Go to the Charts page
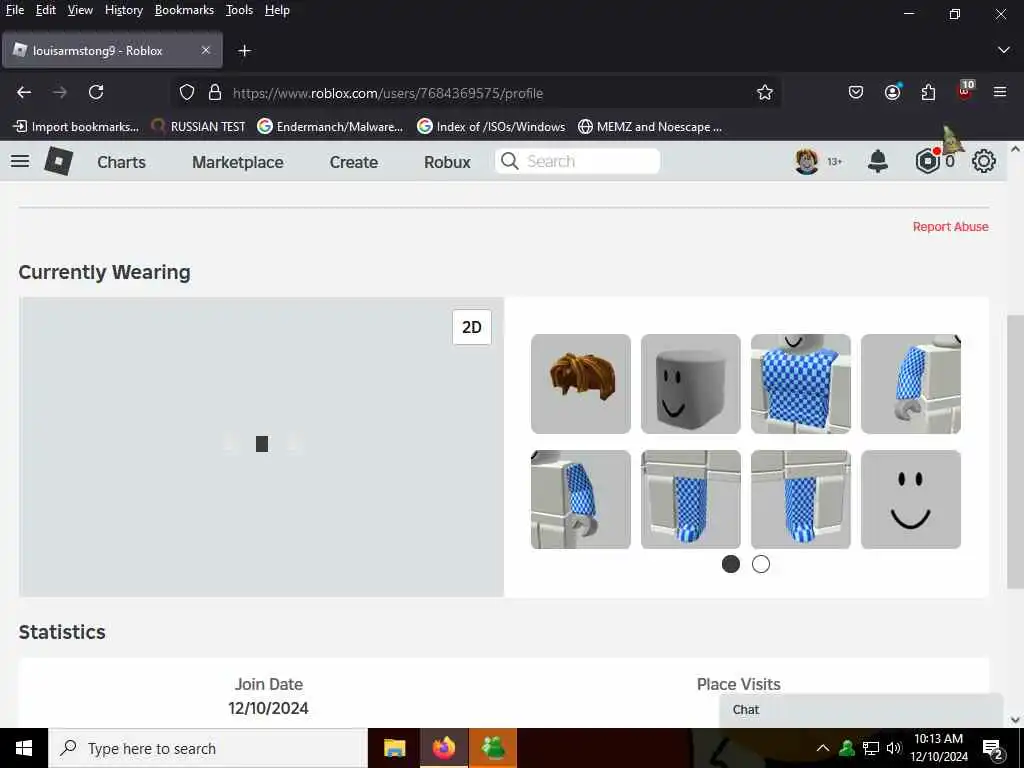Viewport: 1024px width, 768px height. click(121, 162)
